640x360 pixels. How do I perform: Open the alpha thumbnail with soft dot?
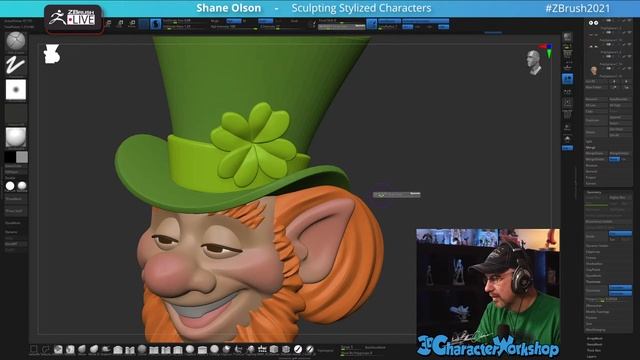tap(16, 89)
